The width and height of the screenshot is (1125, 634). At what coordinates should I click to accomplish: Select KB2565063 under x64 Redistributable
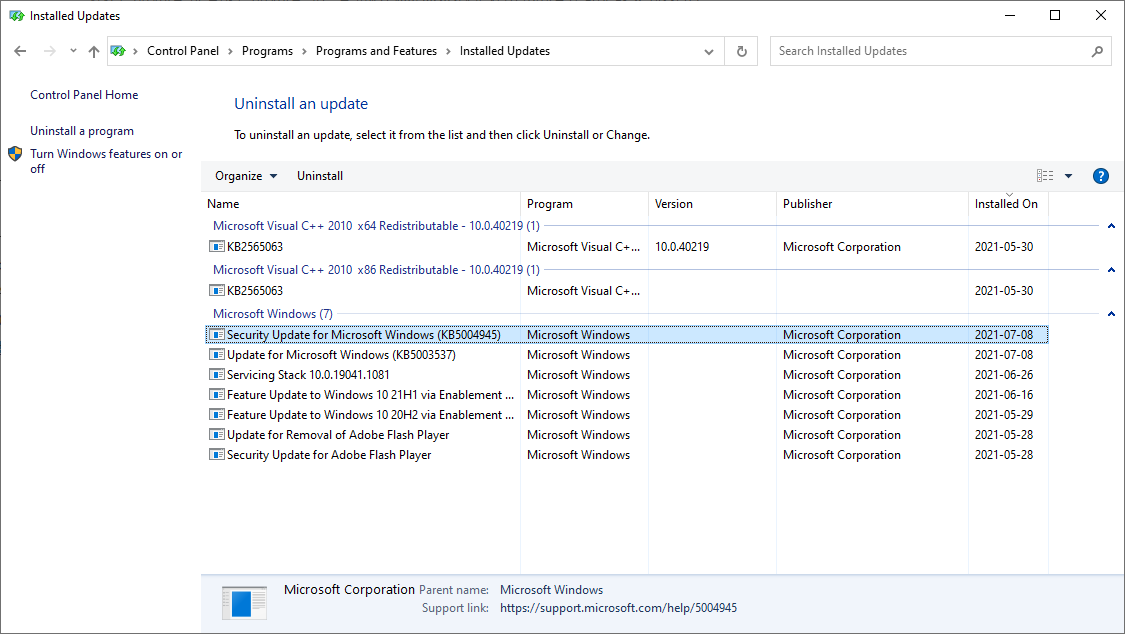coord(255,247)
